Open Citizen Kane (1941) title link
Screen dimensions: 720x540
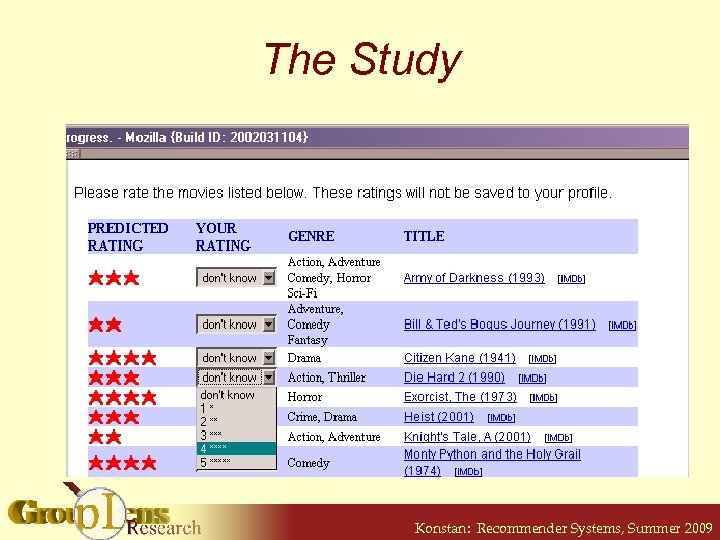[x=460, y=358]
